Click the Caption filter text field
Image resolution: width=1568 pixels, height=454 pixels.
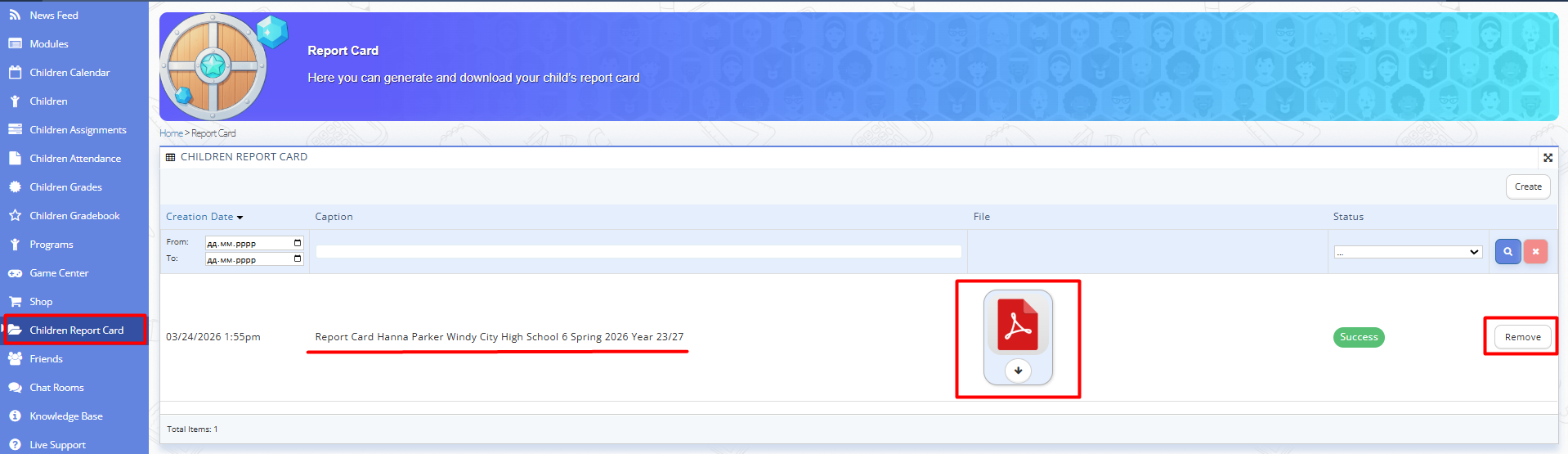(638, 252)
